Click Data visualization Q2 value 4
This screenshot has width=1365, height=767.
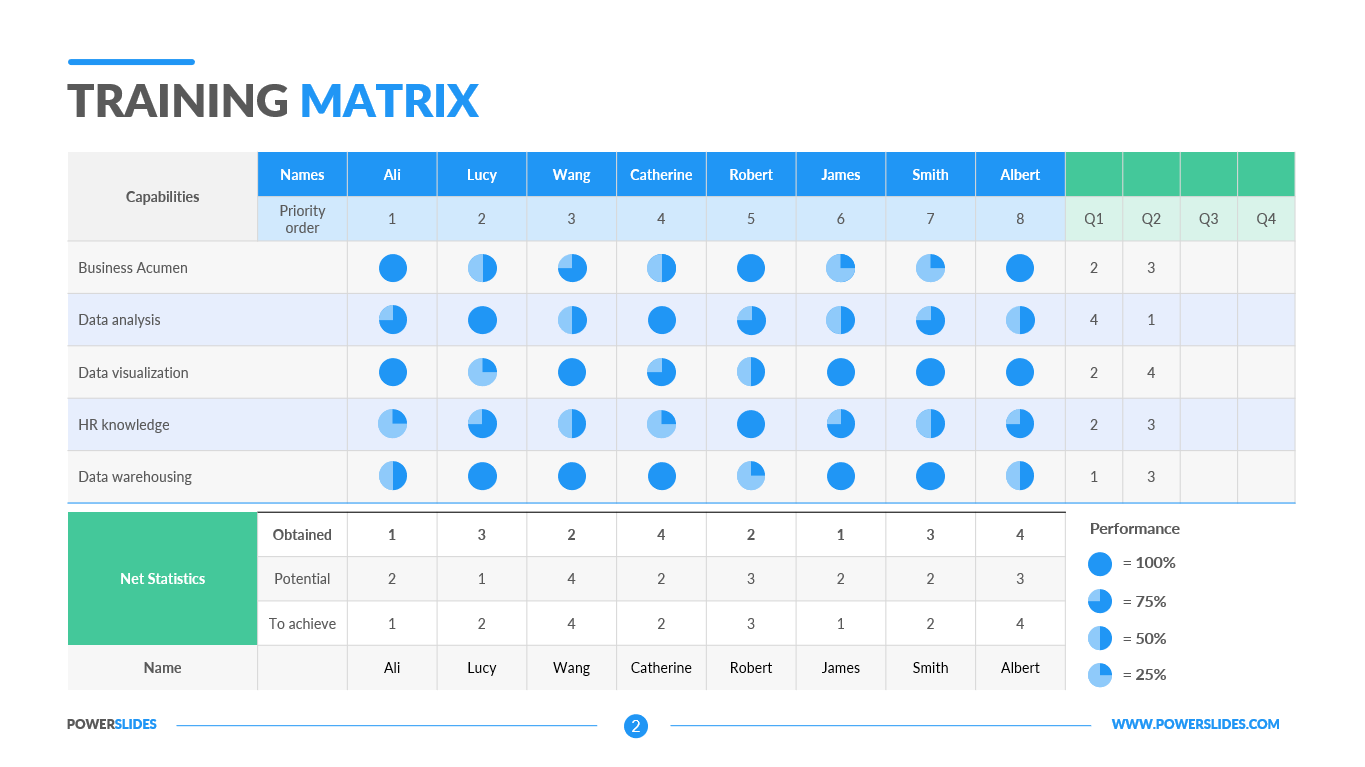pyautogui.click(x=1151, y=372)
